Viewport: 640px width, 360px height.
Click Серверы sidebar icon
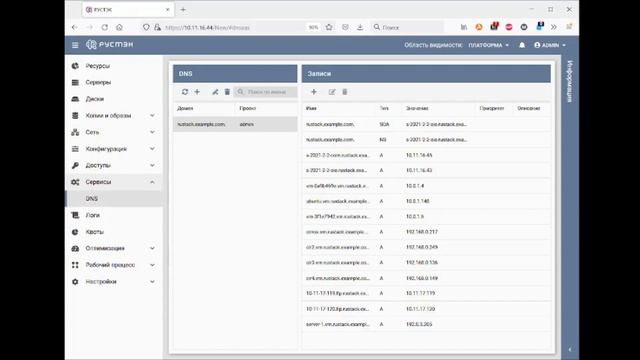(x=75, y=82)
